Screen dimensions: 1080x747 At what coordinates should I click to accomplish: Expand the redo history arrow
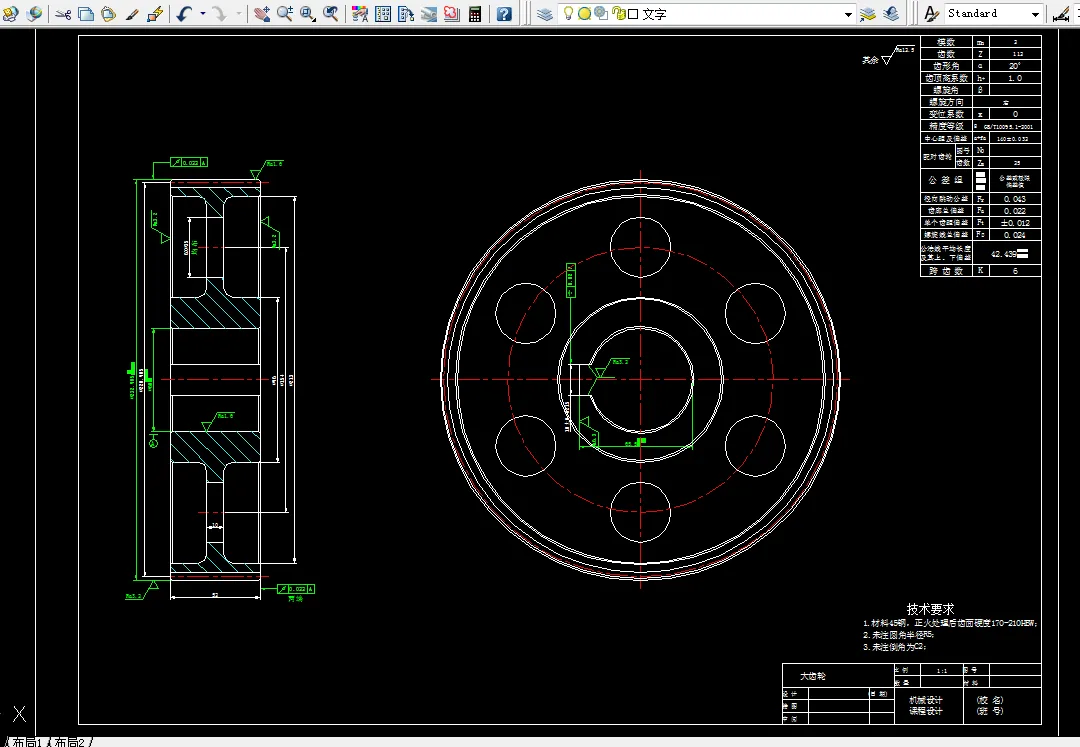(x=238, y=14)
